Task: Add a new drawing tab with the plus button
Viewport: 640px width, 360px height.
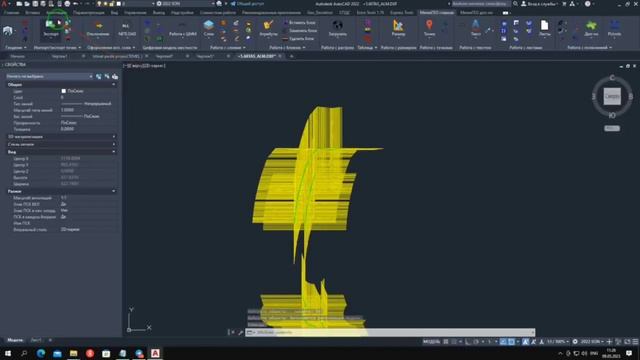Action: 291,56
